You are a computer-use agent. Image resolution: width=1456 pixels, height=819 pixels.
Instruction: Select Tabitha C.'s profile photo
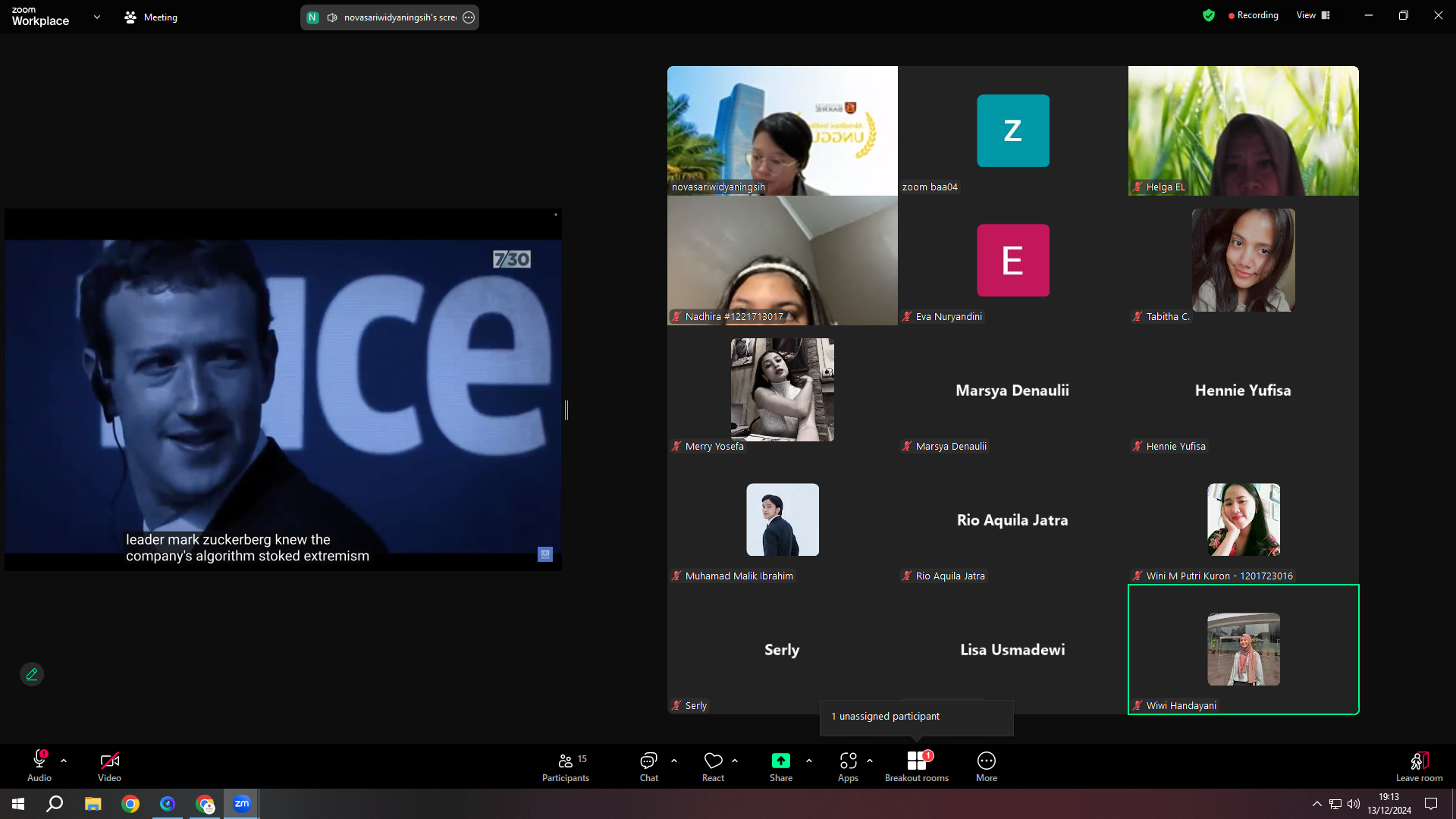click(1244, 260)
